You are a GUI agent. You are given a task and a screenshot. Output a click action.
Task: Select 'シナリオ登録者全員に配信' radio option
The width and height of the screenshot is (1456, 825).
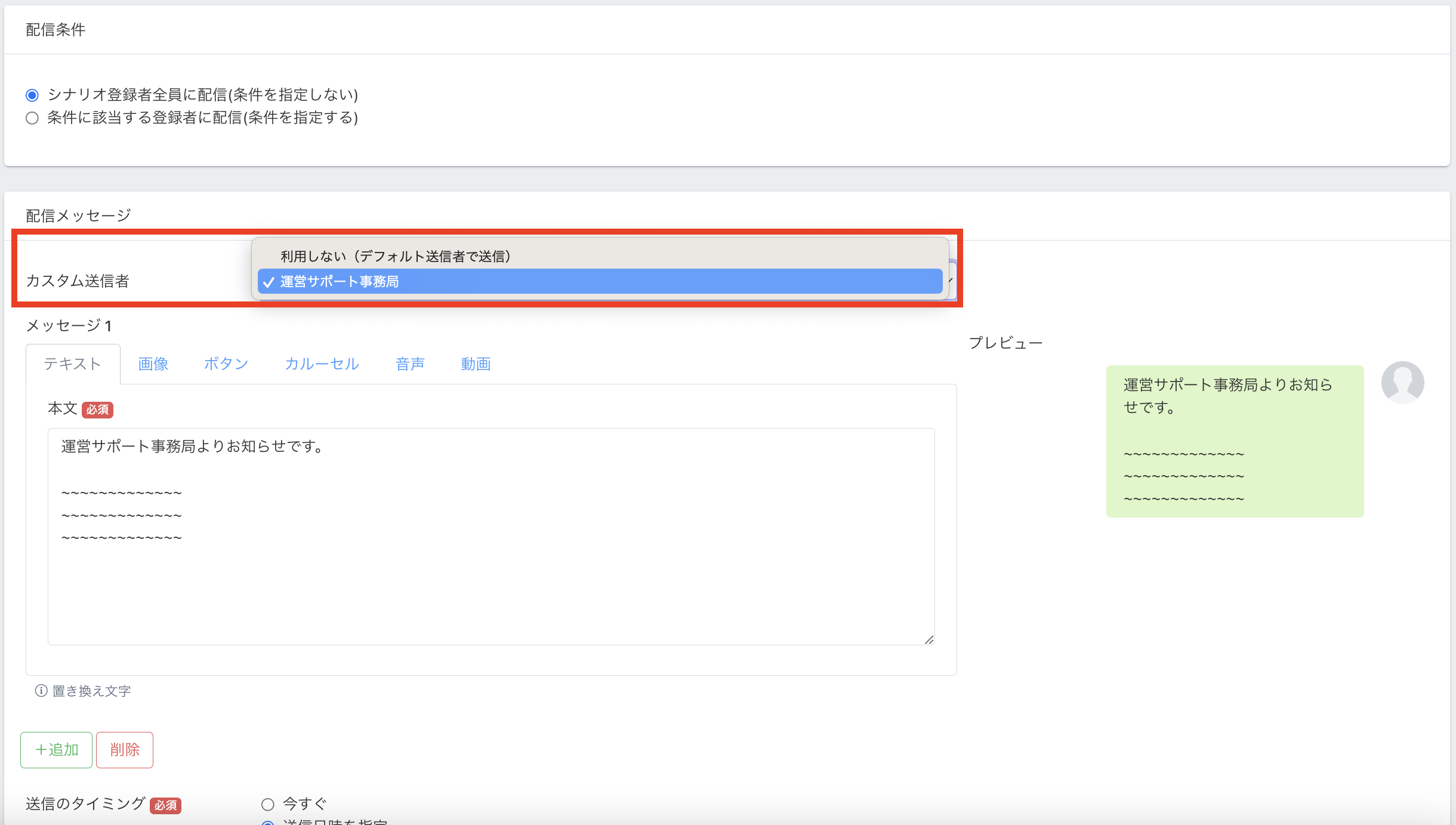(x=32, y=95)
